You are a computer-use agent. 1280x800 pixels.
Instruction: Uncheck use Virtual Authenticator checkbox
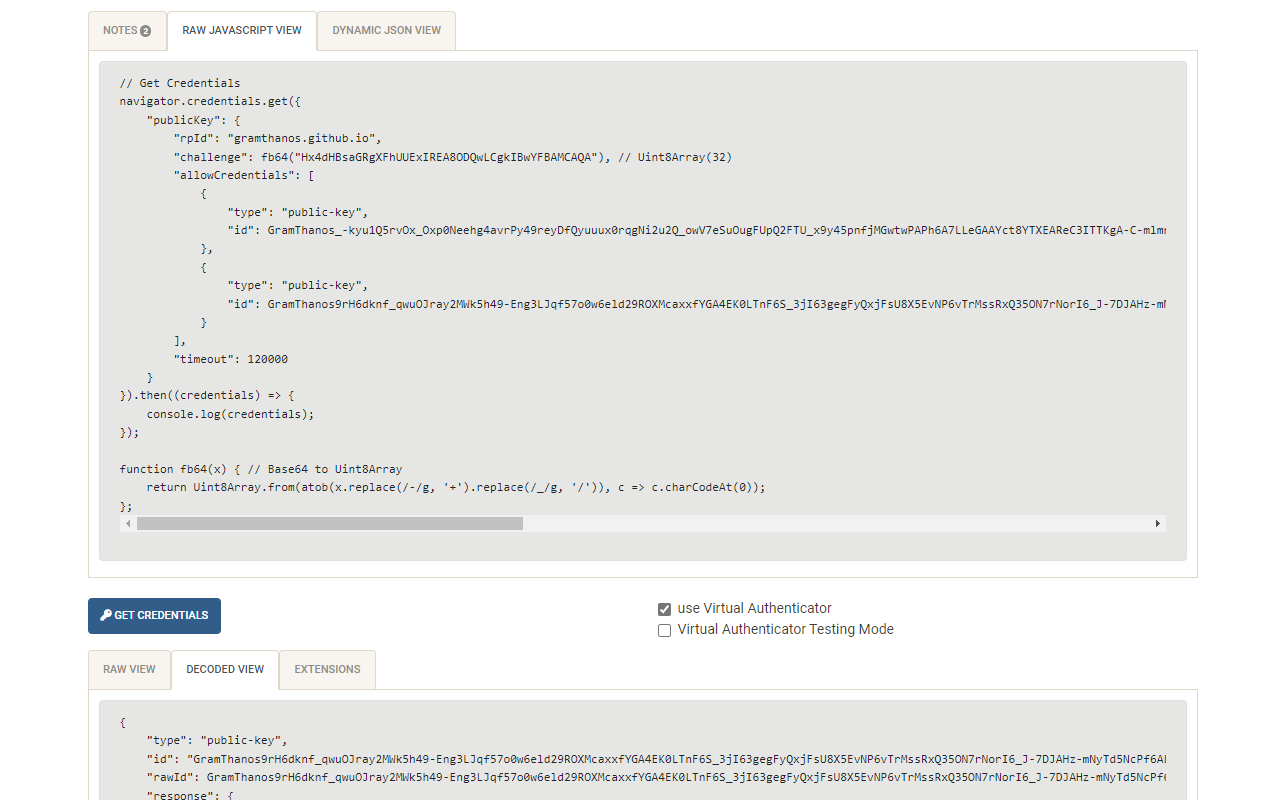click(664, 609)
